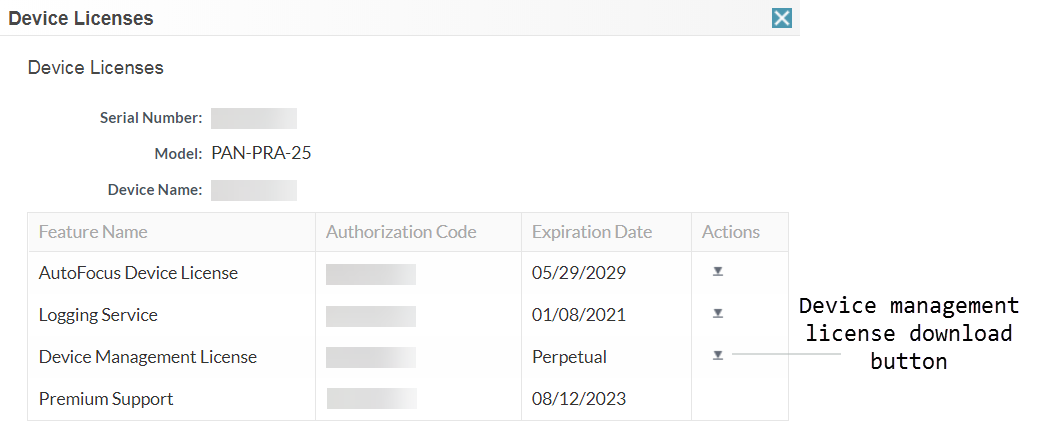This screenshot has height=430, width=1045.
Task: Click the Premium Support authorization code
Action: tap(371, 400)
